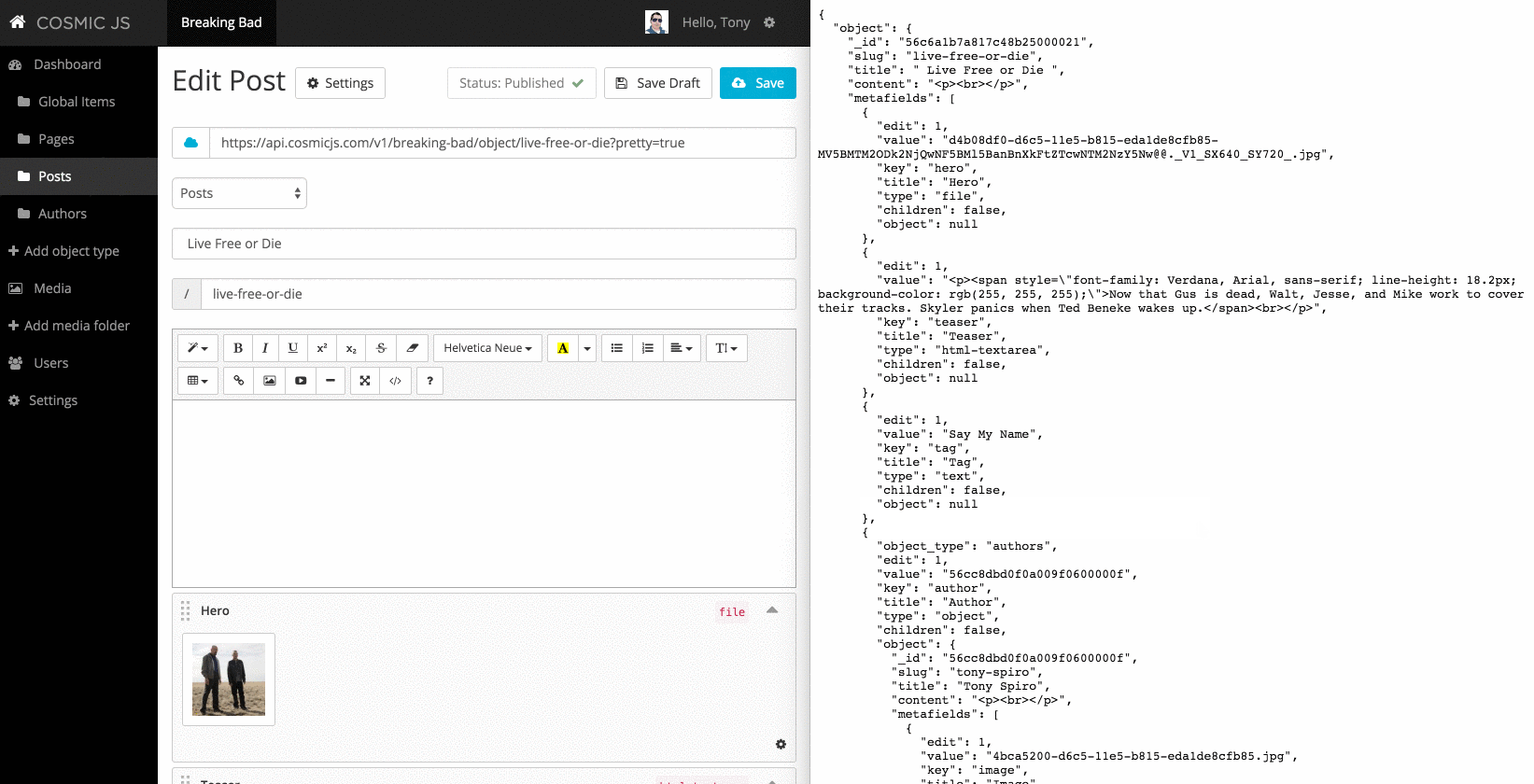1534x784 pixels.
Task: Apply the yellow highlight color button
Action: (x=563, y=348)
